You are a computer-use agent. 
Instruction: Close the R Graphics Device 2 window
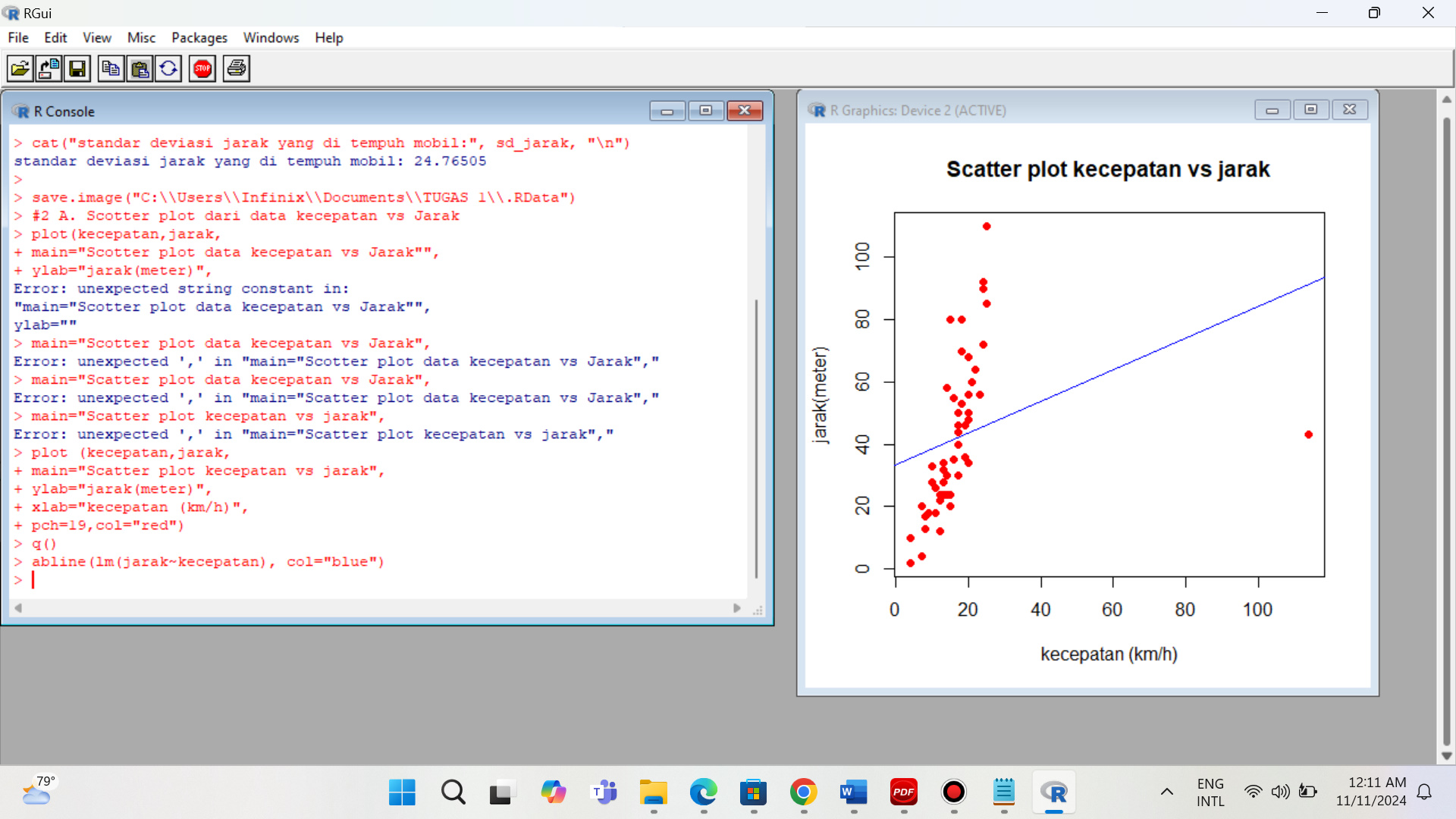coord(1350,110)
